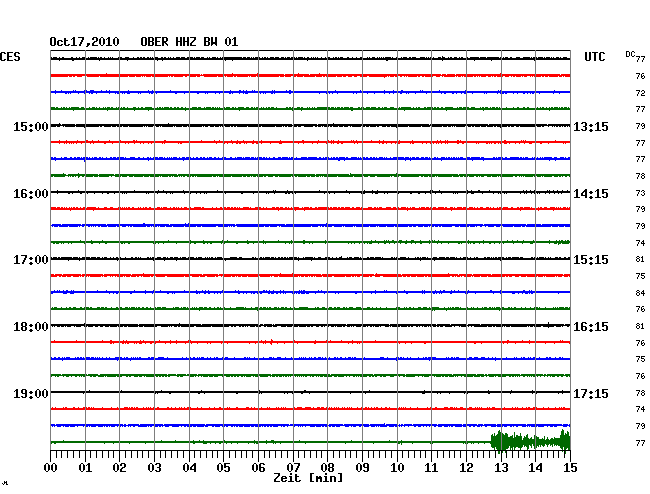This screenshot has height=494, width=650.
Task: Click the DC header label
Action: pyautogui.click(x=630, y=54)
